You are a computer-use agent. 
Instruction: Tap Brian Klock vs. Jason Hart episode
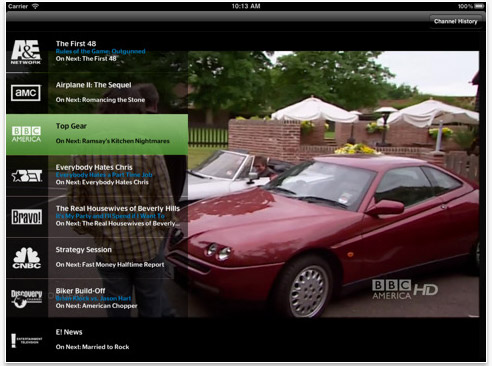tap(93, 298)
